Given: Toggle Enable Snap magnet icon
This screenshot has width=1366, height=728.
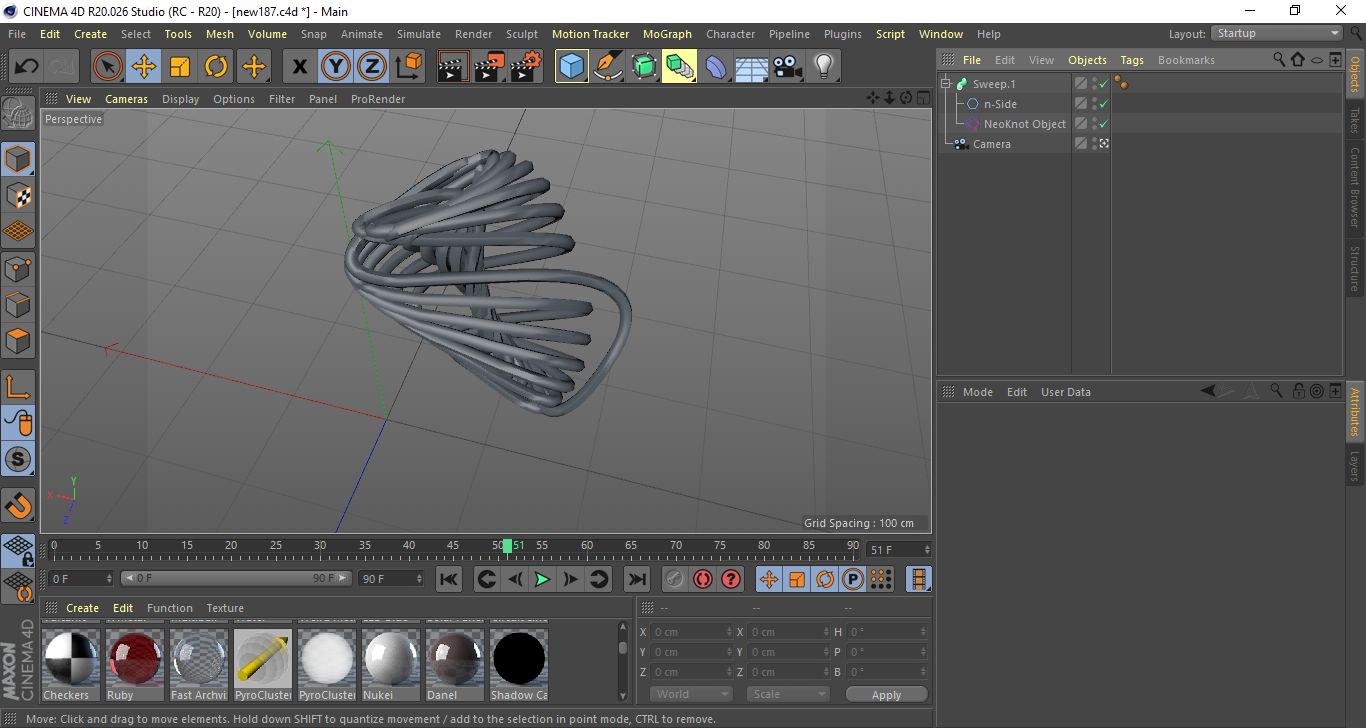Looking at the screenshot, I should tap(18, 505).
